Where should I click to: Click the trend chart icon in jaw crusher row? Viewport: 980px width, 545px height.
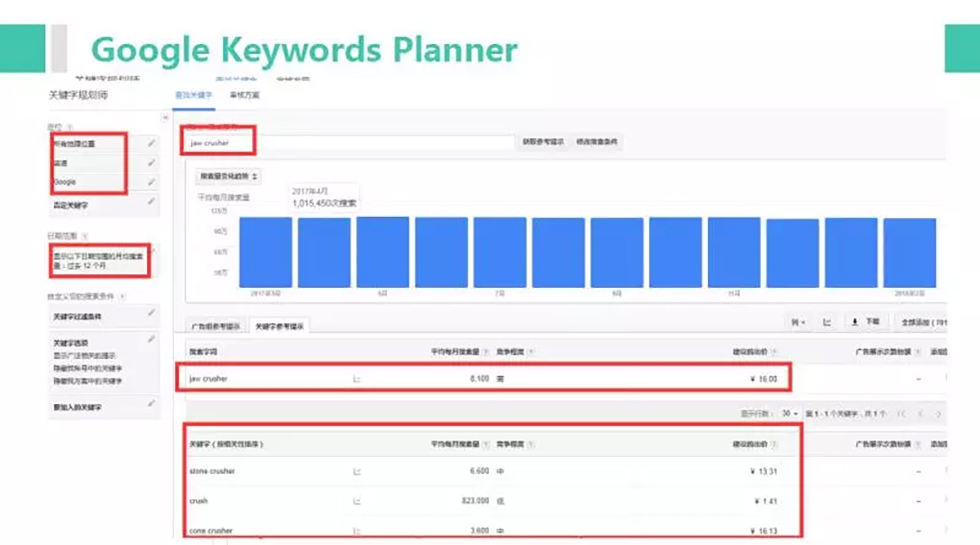(356, 379)
